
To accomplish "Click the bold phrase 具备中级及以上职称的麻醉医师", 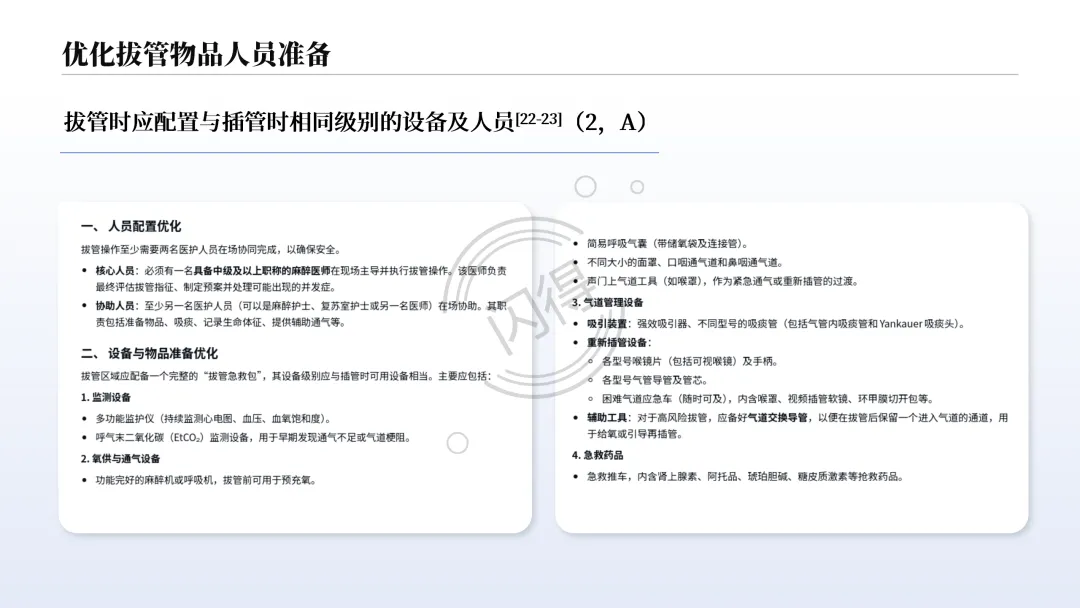I will [262, 271].
